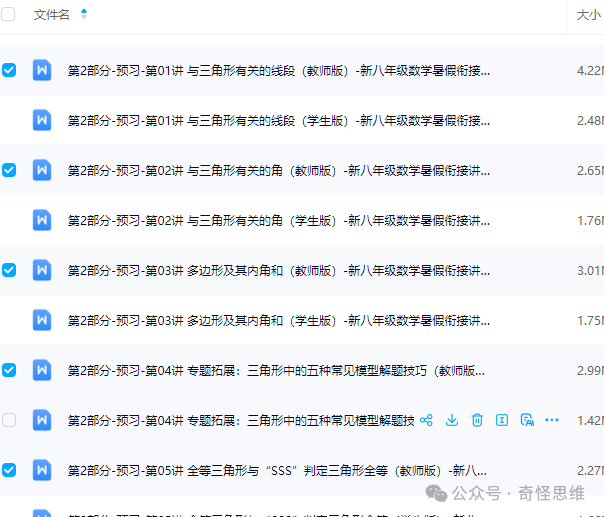Viewport: 604px width, 517px height.
Task: Uncheck the 第01讲 与三角形有关的线段 教师版 checkbox
Action: [x=9, y=70]
